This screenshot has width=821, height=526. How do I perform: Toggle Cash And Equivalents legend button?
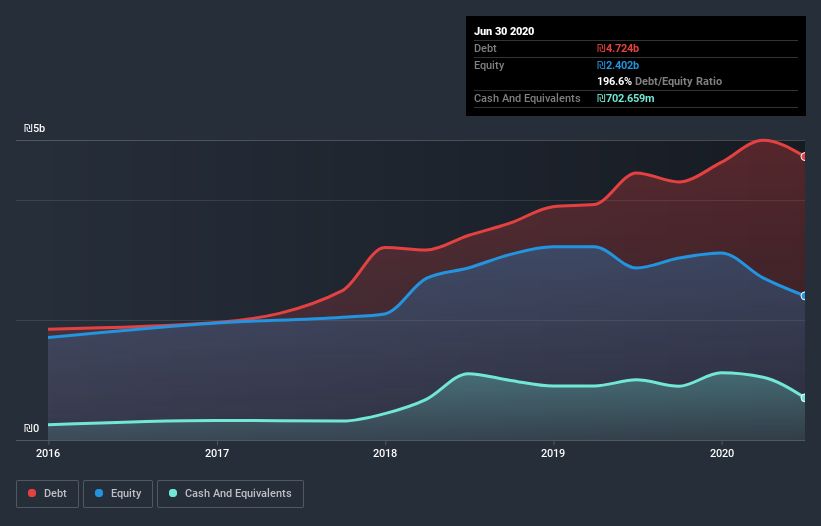click(x=230, y=494)
